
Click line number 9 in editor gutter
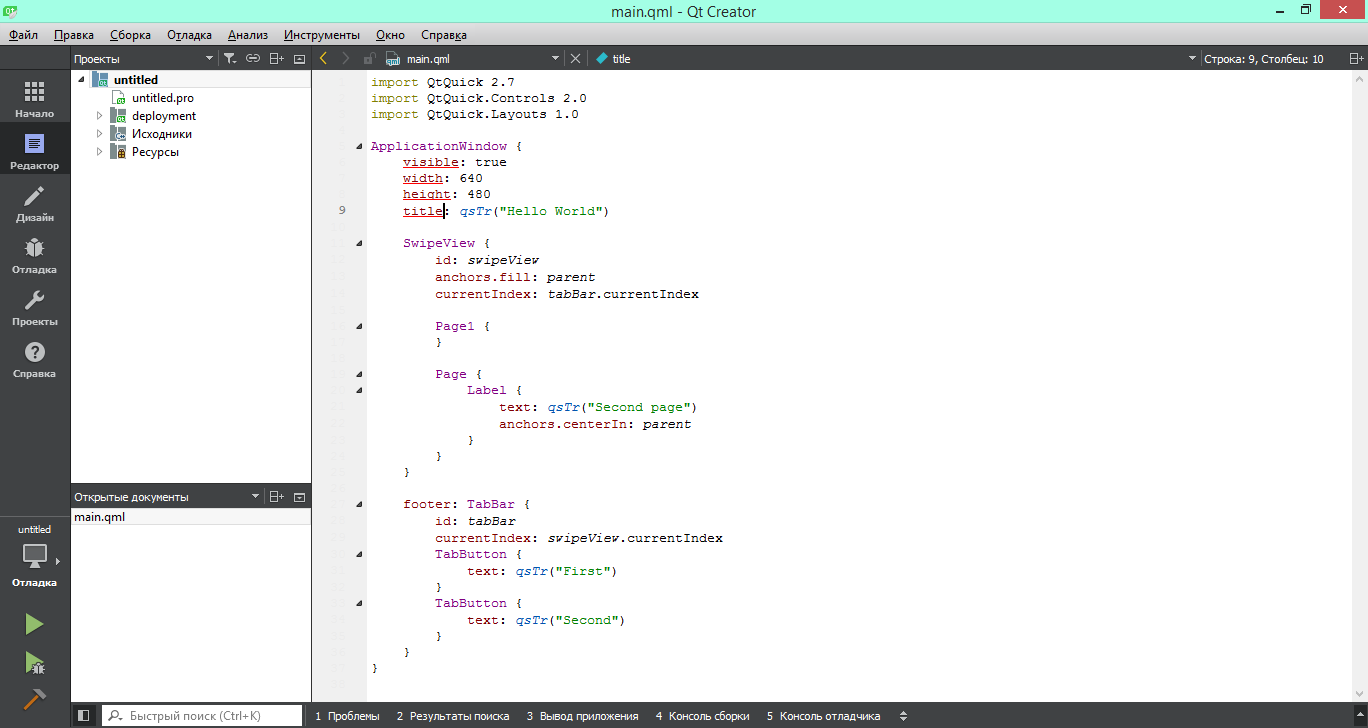click(x=343, y=210)
